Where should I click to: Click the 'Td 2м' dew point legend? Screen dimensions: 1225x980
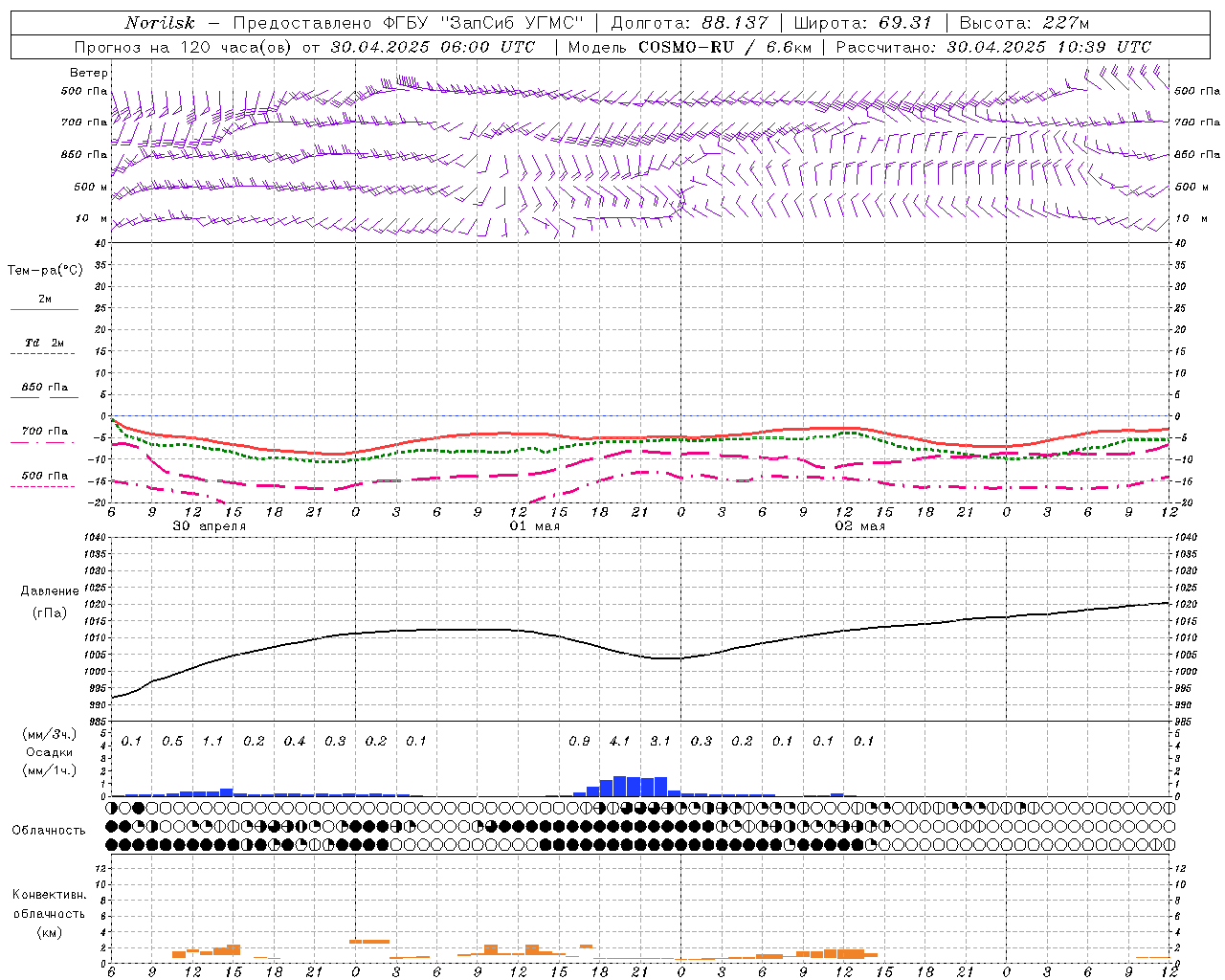pos(44,343)
